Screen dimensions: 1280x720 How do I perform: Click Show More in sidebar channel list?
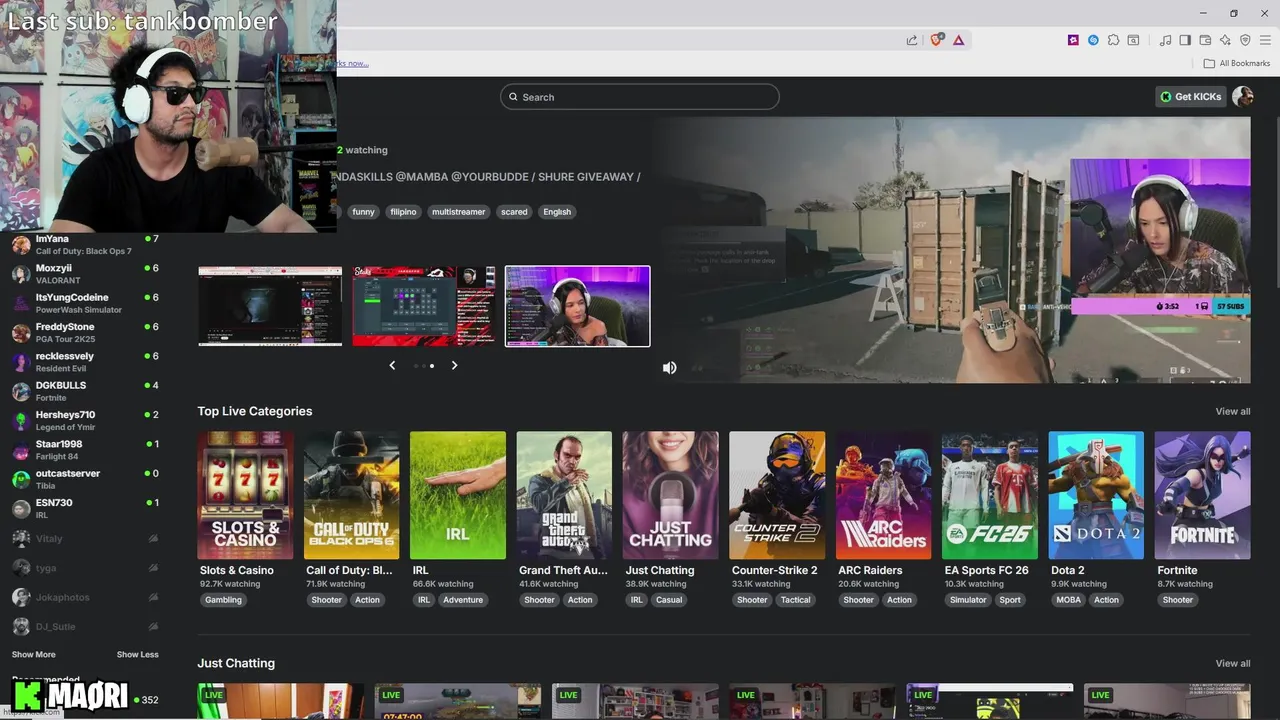33,654
